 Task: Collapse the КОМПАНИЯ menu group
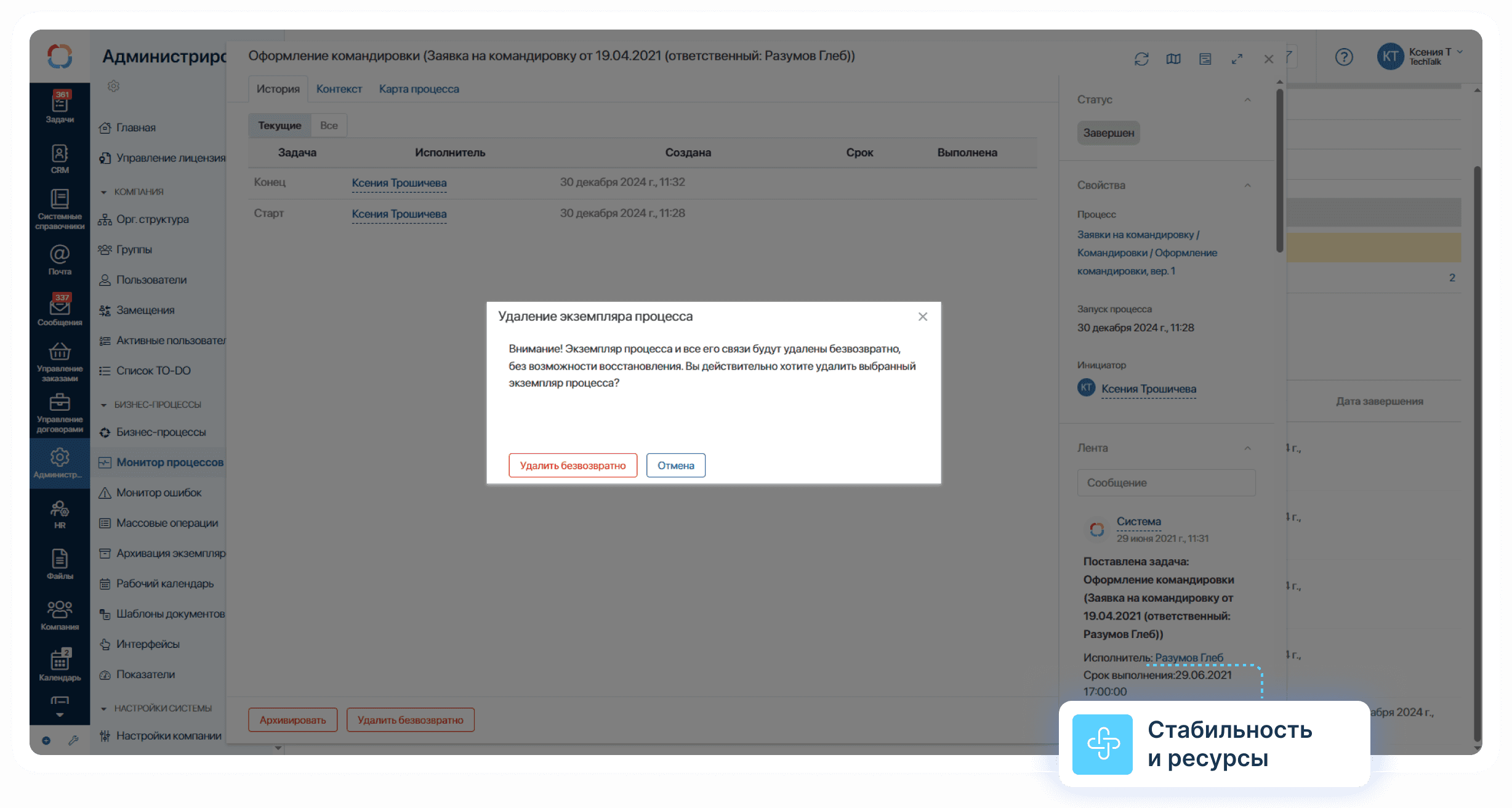click(103, 192)
